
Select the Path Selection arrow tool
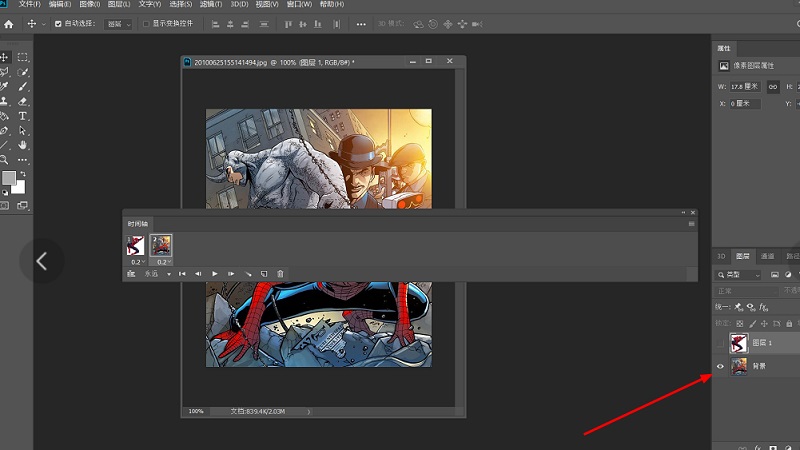(22, 131)
